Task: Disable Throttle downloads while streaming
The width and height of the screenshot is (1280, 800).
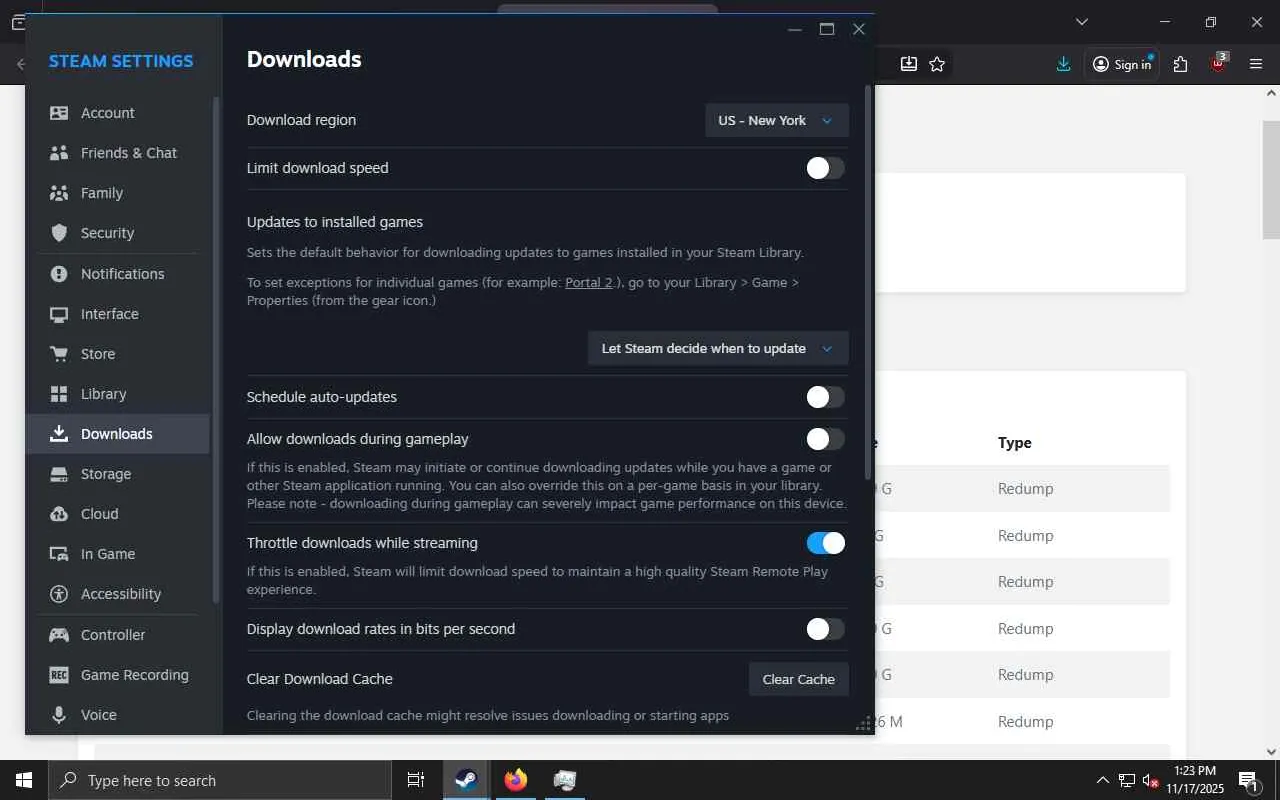Action: point(825,543)
